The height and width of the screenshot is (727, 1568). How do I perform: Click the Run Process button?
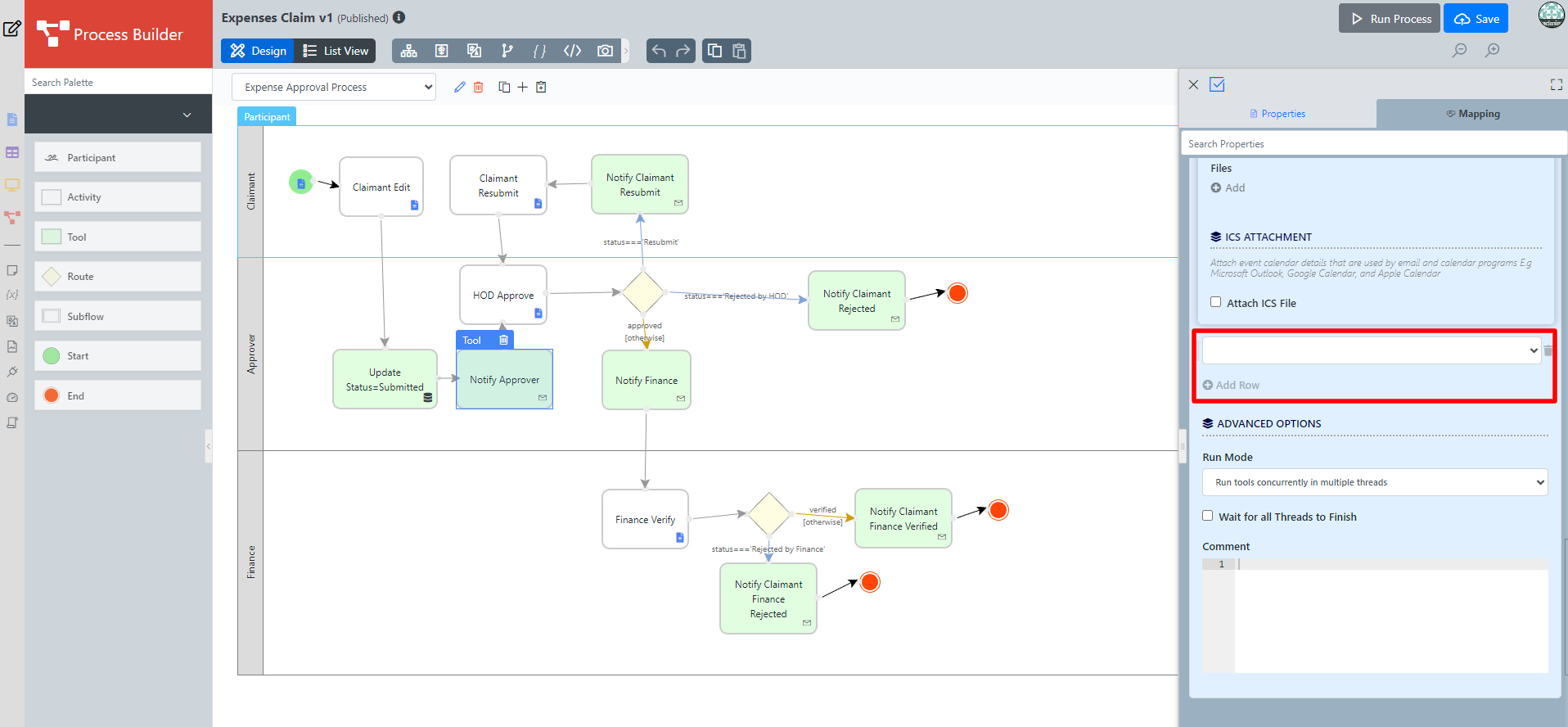[1389, 19]
